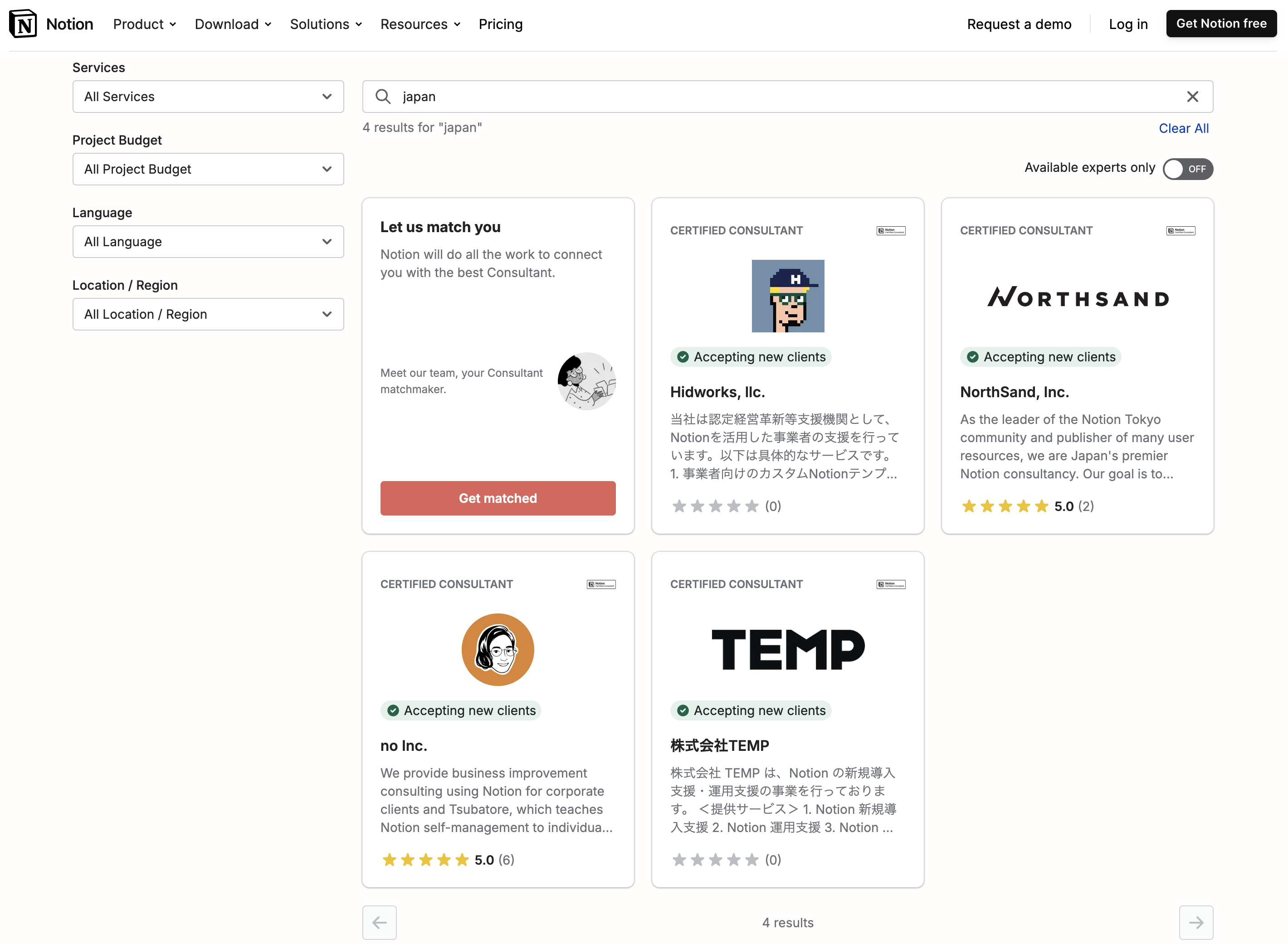Click the Let us match you heading
The height and width of the screenshot is (944, 1288).
[x=440, y=228]
